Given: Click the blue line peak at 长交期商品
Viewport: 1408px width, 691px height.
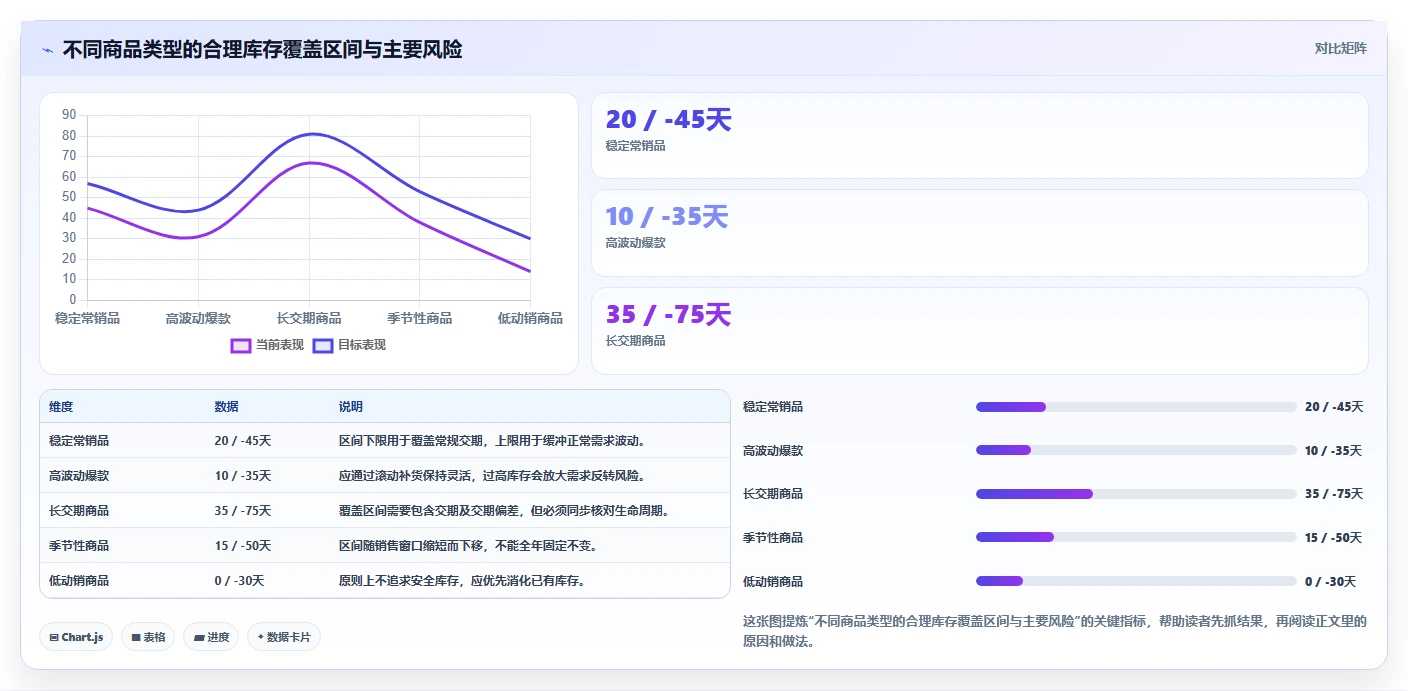Looking at the screenshot, I should point(311,134).
